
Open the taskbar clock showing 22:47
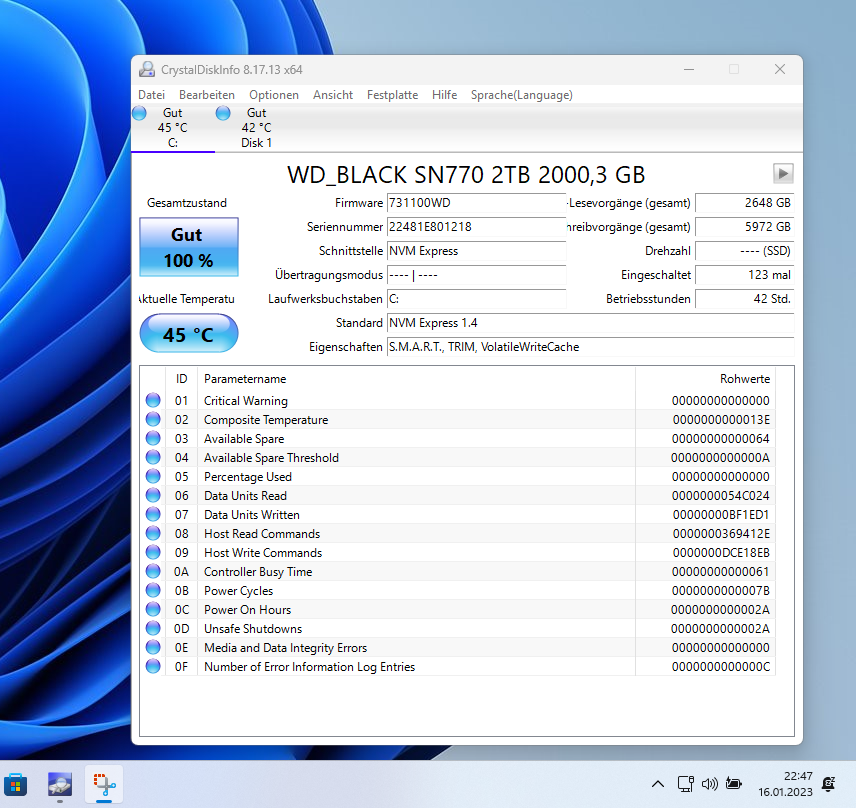point(785,784)
